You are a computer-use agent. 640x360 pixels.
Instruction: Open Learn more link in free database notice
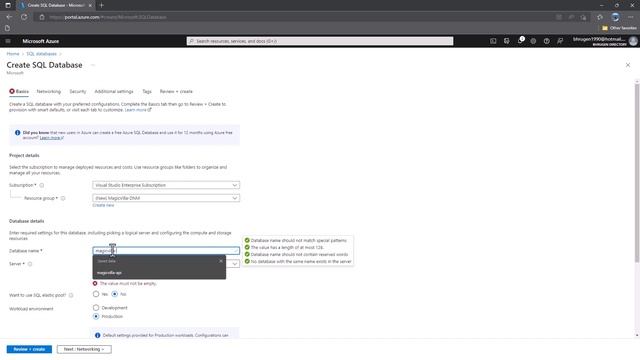[52, 138]
